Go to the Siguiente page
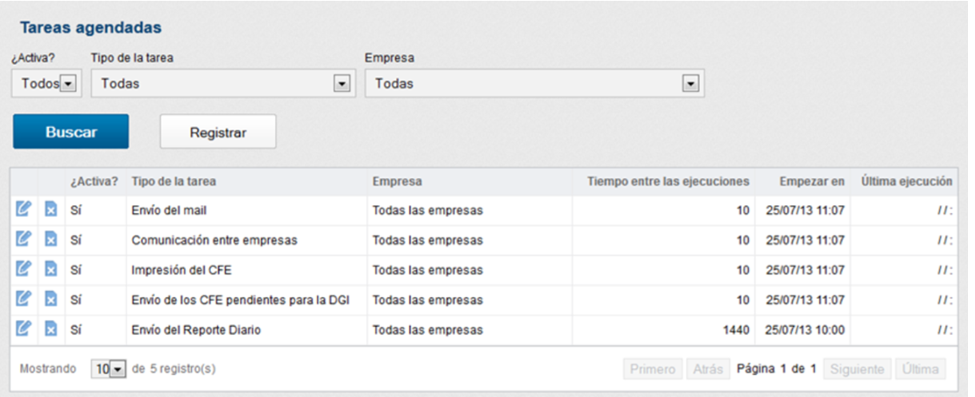The width and height of the screenshot is (975, 397). 858,369
